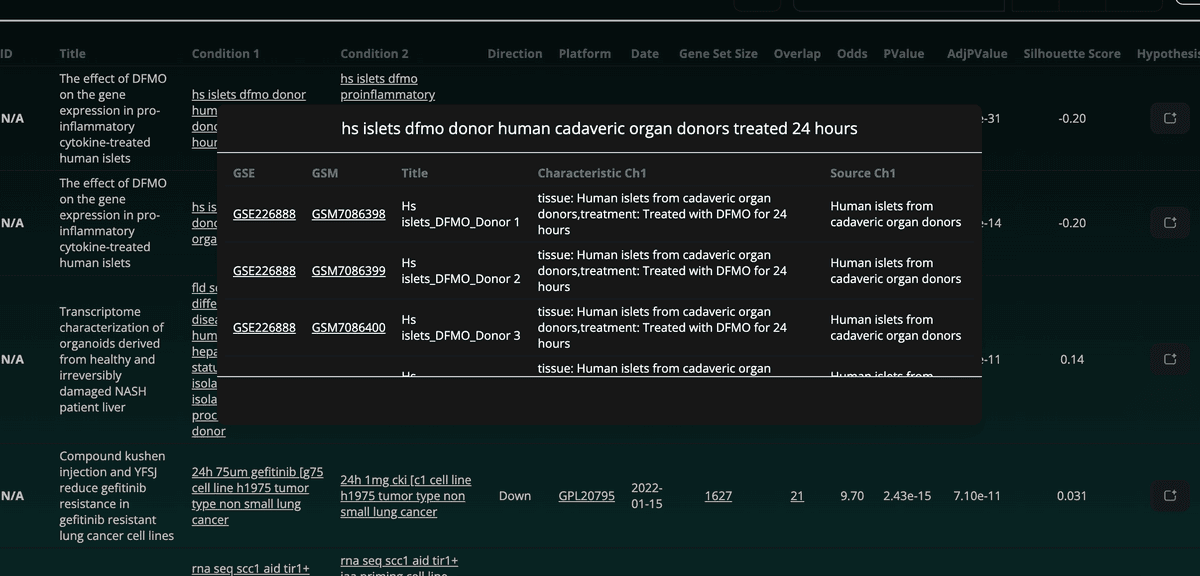Screen dimensions: 1200x576
Task: Open hypothesis icon in first DFMO islets row
Action: (x=1170, y=119)
